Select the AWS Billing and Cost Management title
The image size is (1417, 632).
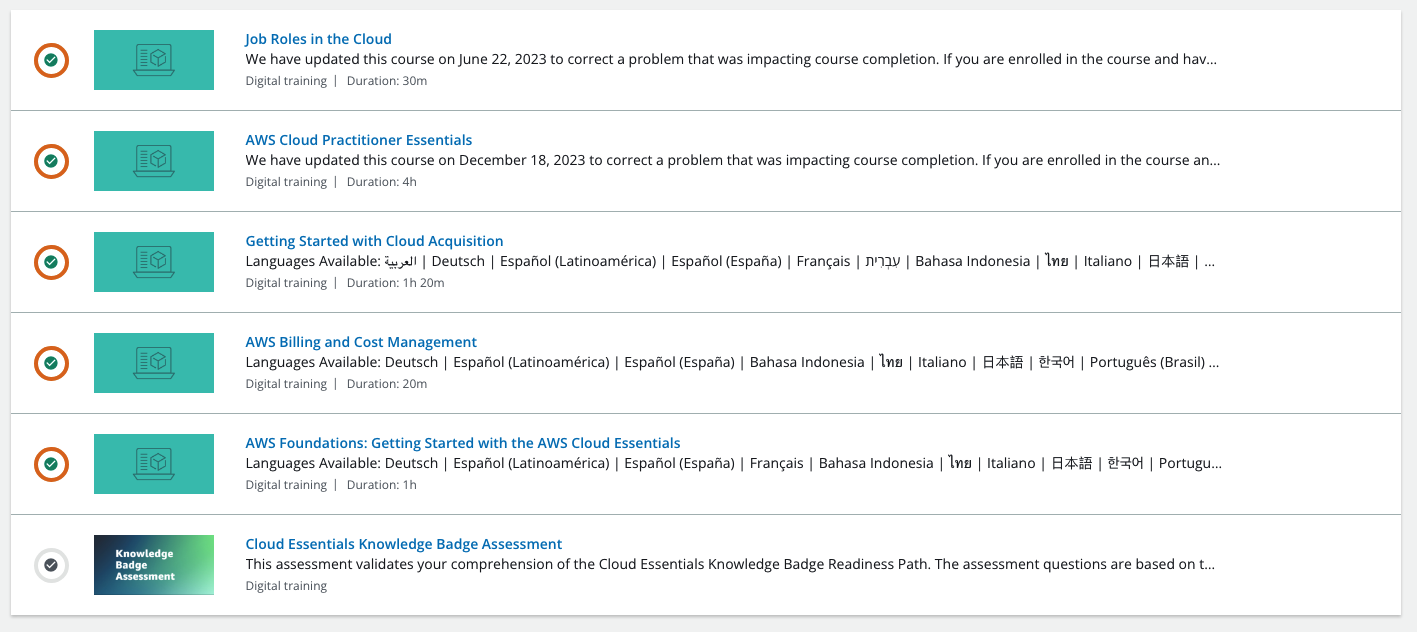click(361, 341)
